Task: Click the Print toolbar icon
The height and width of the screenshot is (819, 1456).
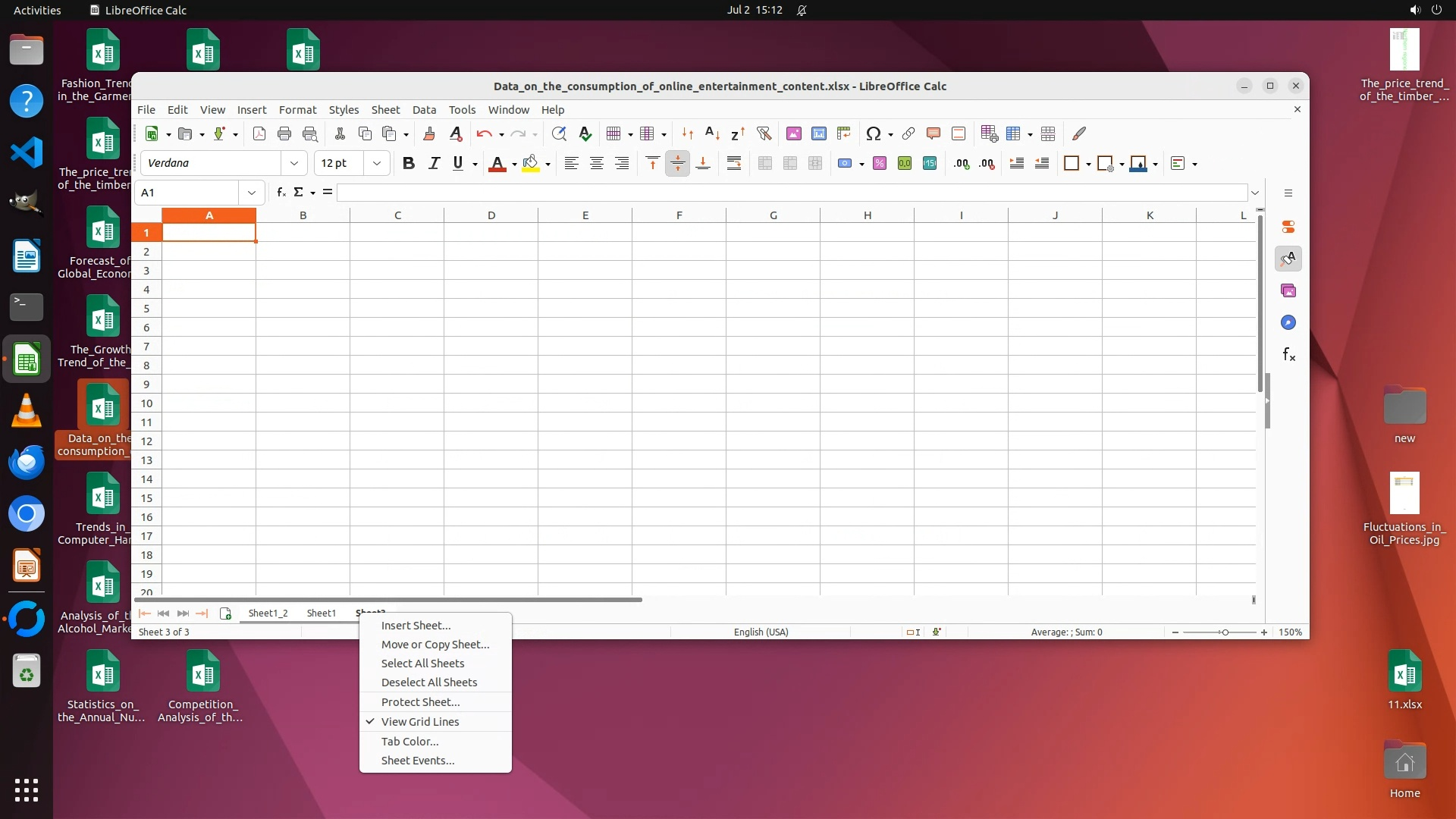Action: pos(284,134)
